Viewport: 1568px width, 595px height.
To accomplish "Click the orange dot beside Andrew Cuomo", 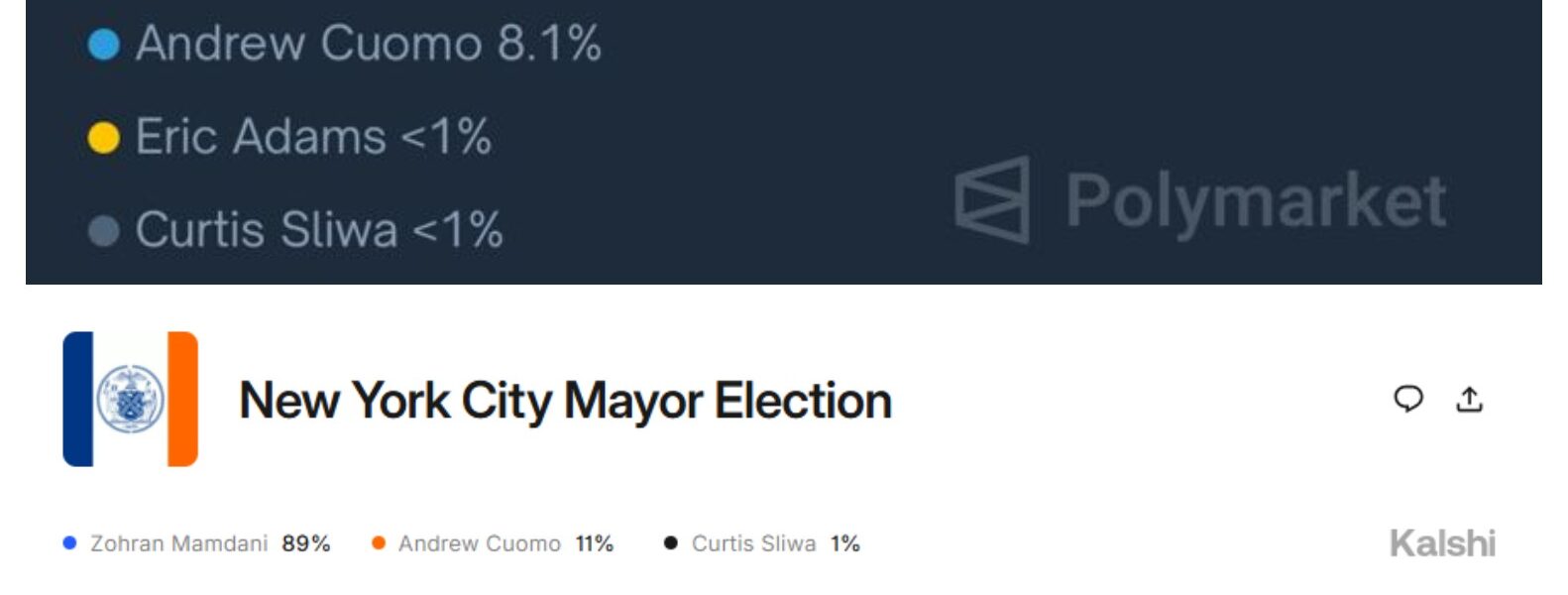I will click(x=378, y=542).
